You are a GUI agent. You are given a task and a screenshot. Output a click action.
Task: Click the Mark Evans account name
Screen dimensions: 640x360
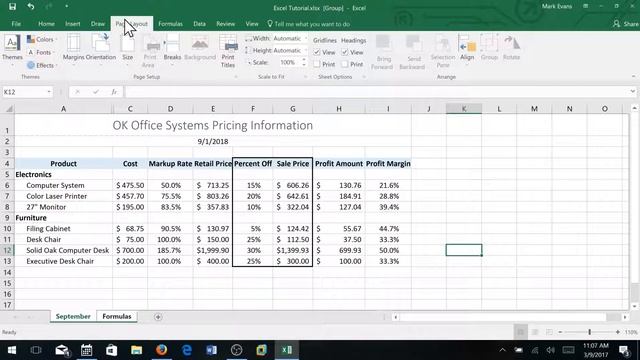pyautogui.click(x=557, y=7)
